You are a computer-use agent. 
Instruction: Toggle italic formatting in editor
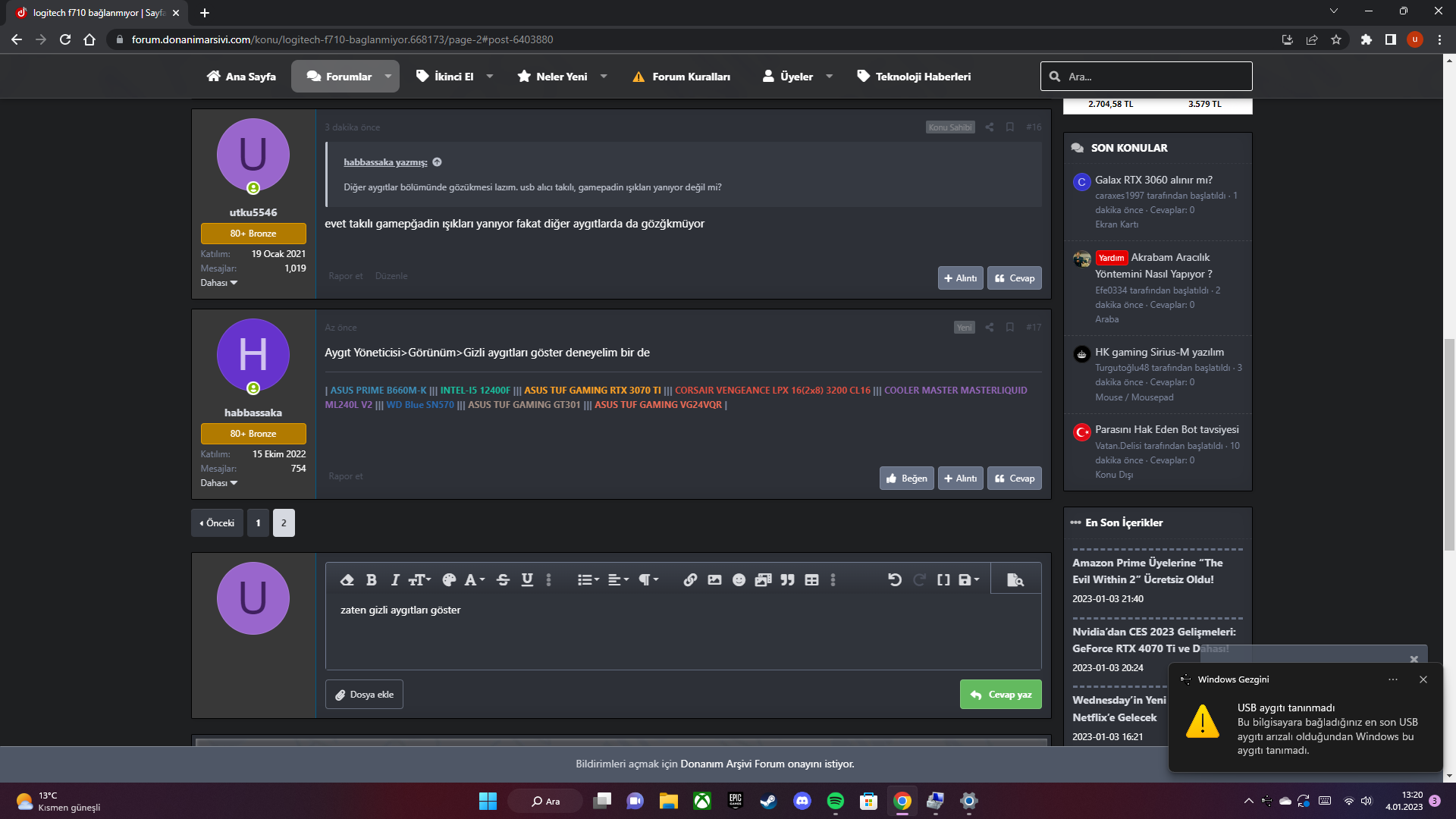point(394,580)
